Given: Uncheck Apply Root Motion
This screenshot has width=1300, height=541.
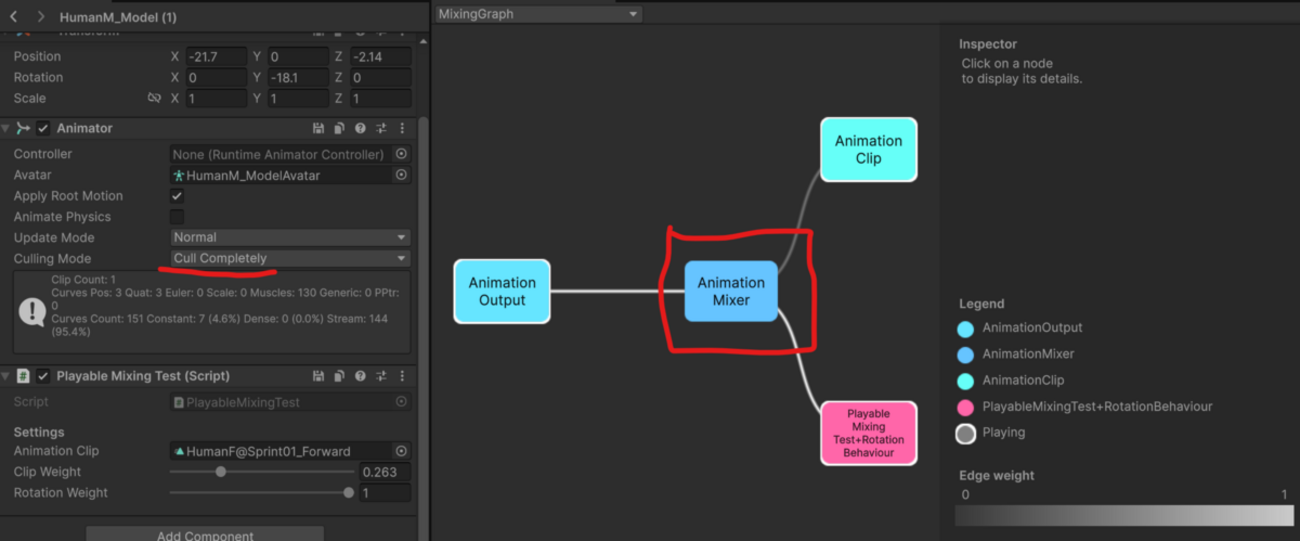Looking at the screenshot, I should pyautogui.click(x=177, y=196).
